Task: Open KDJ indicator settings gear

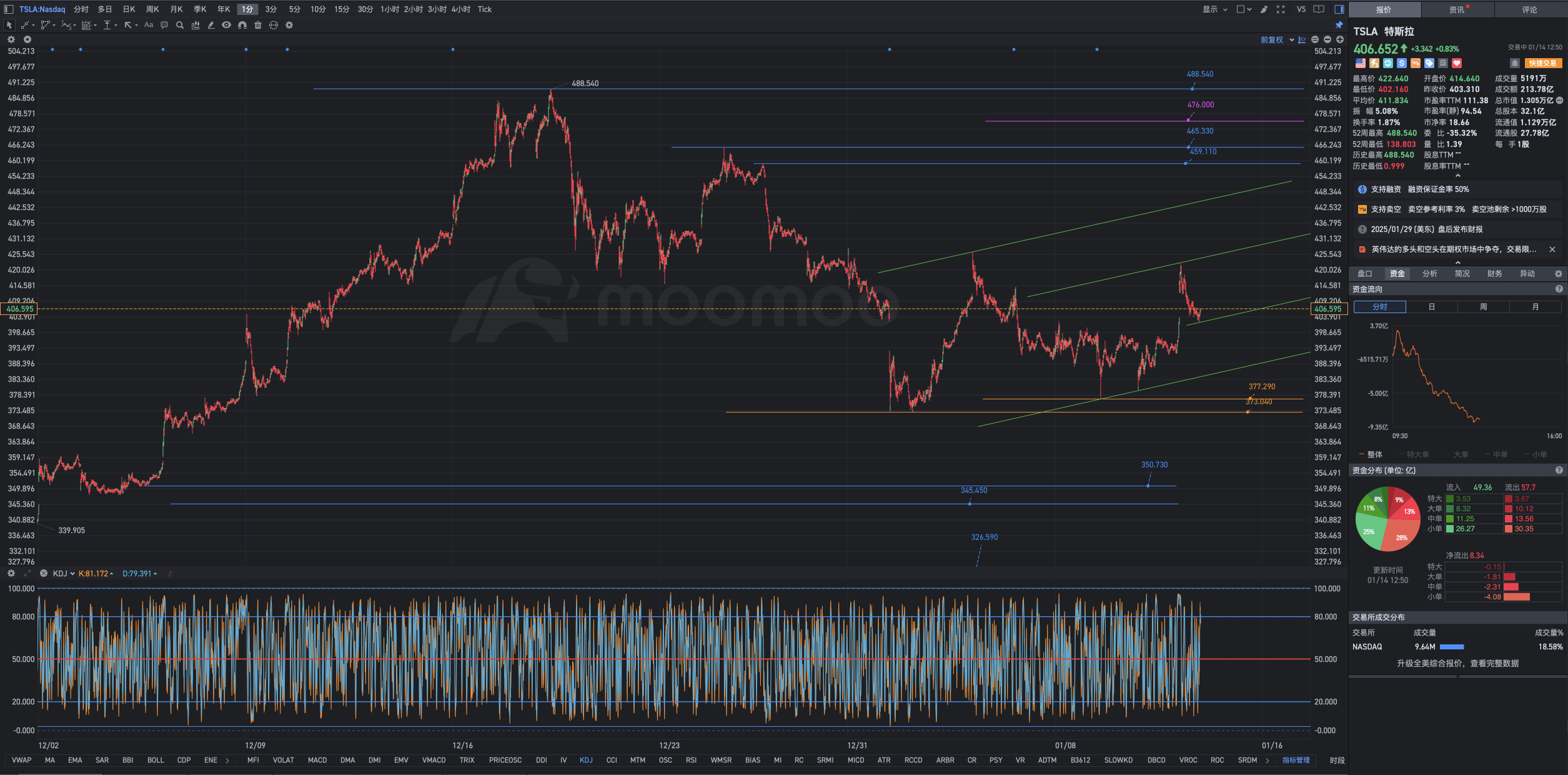Action: pos(11,573)
